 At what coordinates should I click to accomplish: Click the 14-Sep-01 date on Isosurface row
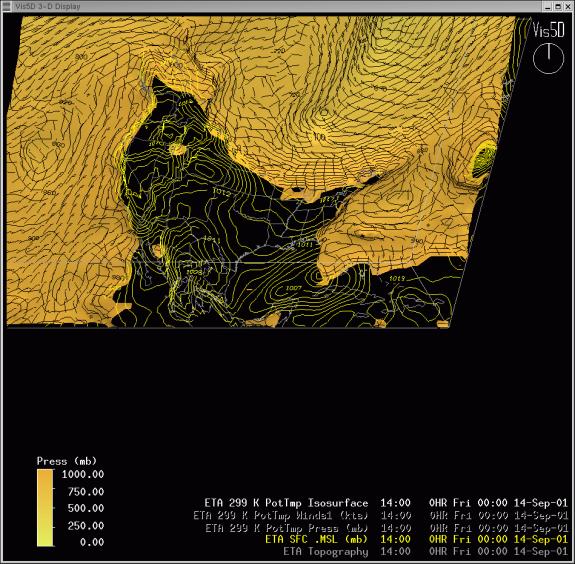pyautogui.click(x=541, y=503)
